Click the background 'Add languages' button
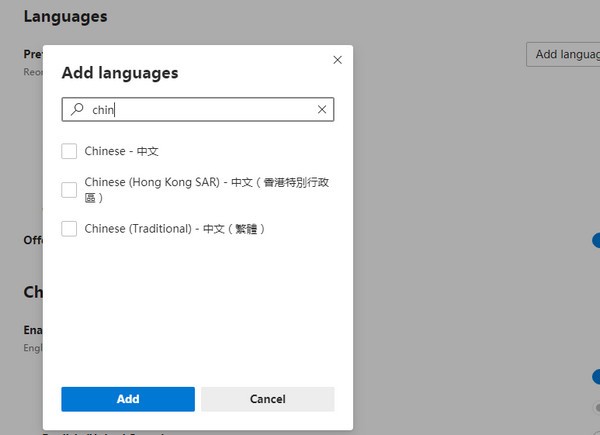This screenshot has height=435, width=600. pos(563,55)
